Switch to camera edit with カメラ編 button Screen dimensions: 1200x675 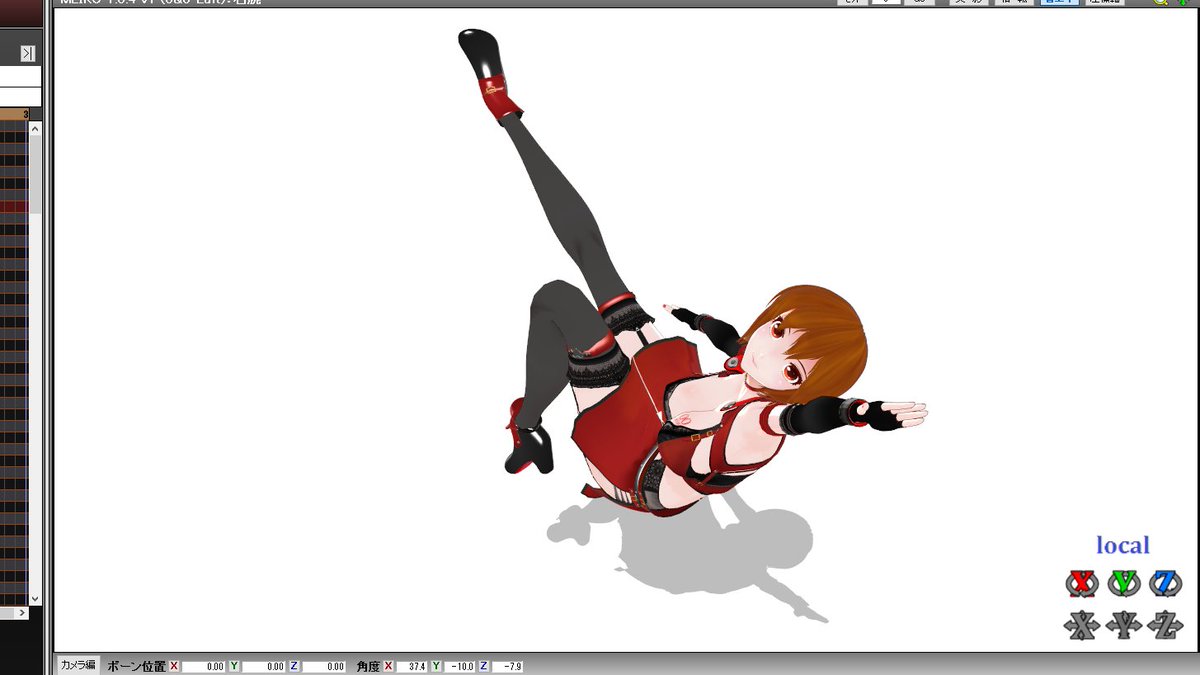pos(77,665)
